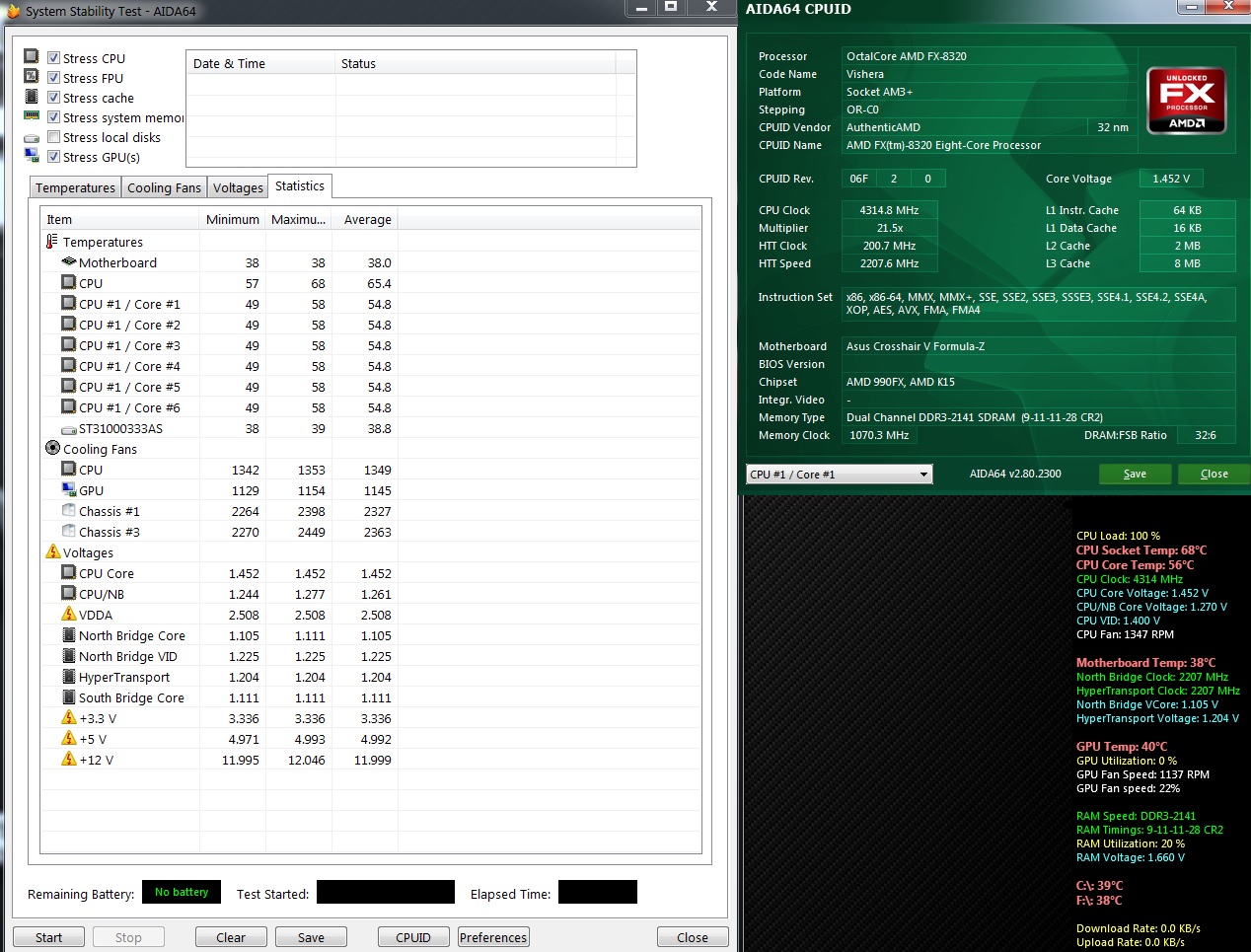
Task: Click the "Asus Crosshair V Formula-Z" motherboard value
Action: pyautogui.click(x=916, y=346)
